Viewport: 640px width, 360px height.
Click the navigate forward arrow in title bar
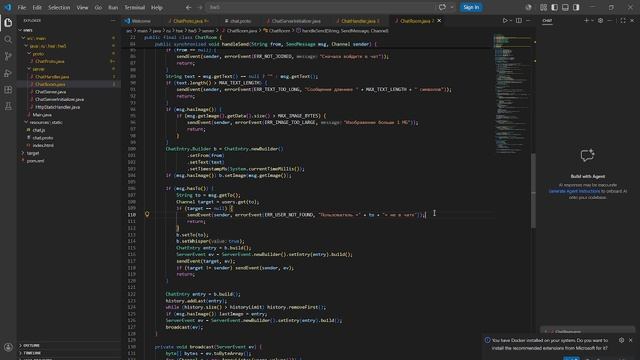coord(200,7)
